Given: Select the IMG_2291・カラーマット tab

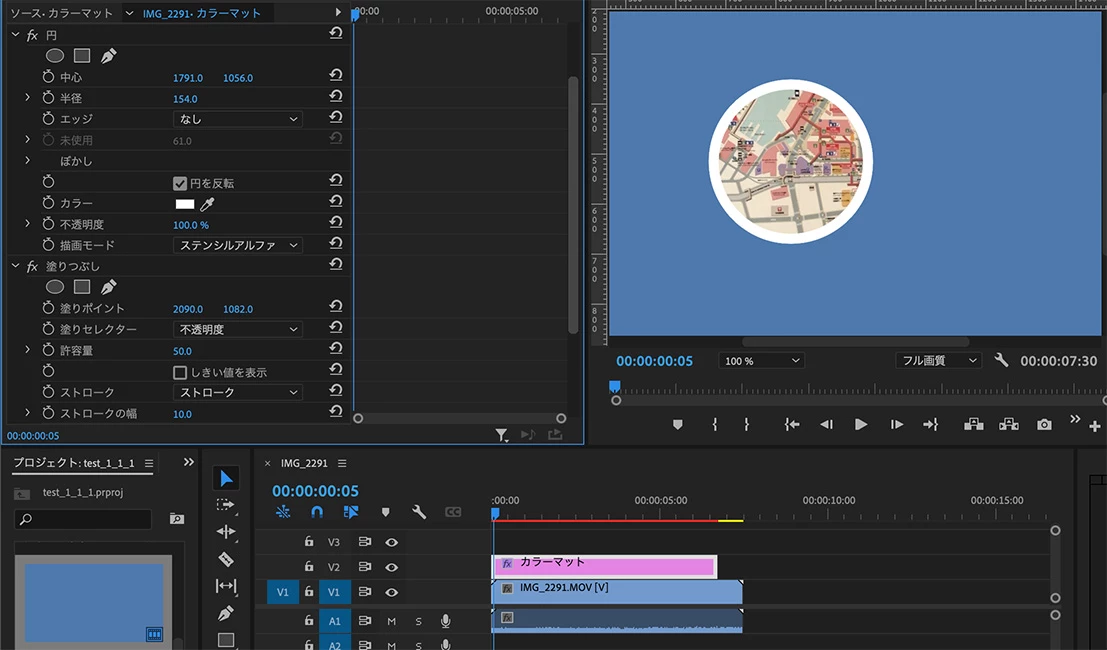Looking at the screenshot, I should 201,13.
